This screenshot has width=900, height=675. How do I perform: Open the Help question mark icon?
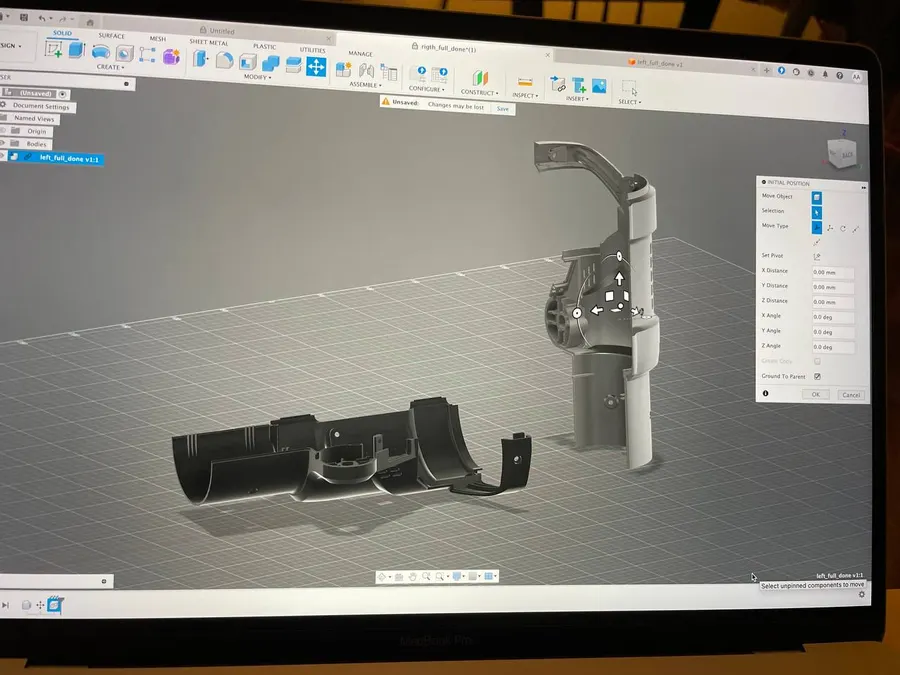(840, 75)
